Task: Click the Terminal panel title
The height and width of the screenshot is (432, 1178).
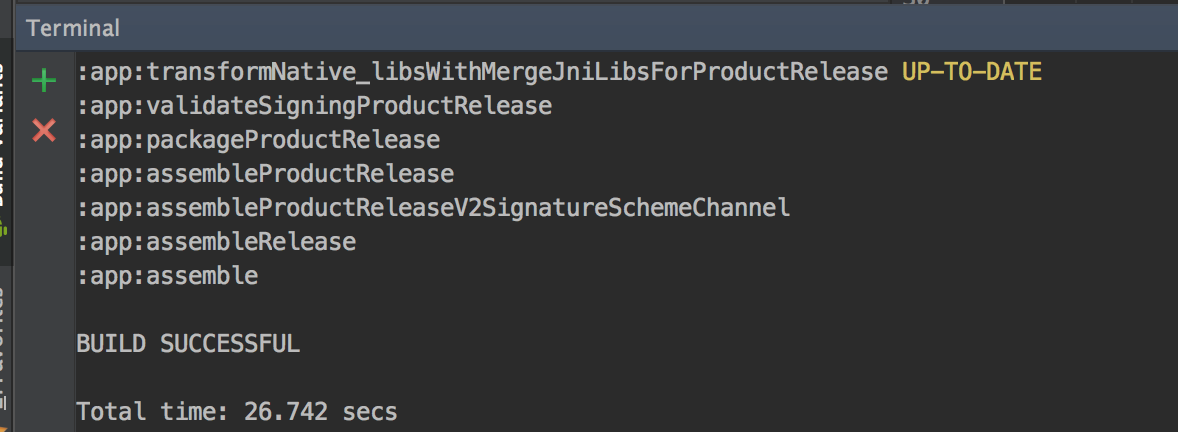Action: point(73,29)
